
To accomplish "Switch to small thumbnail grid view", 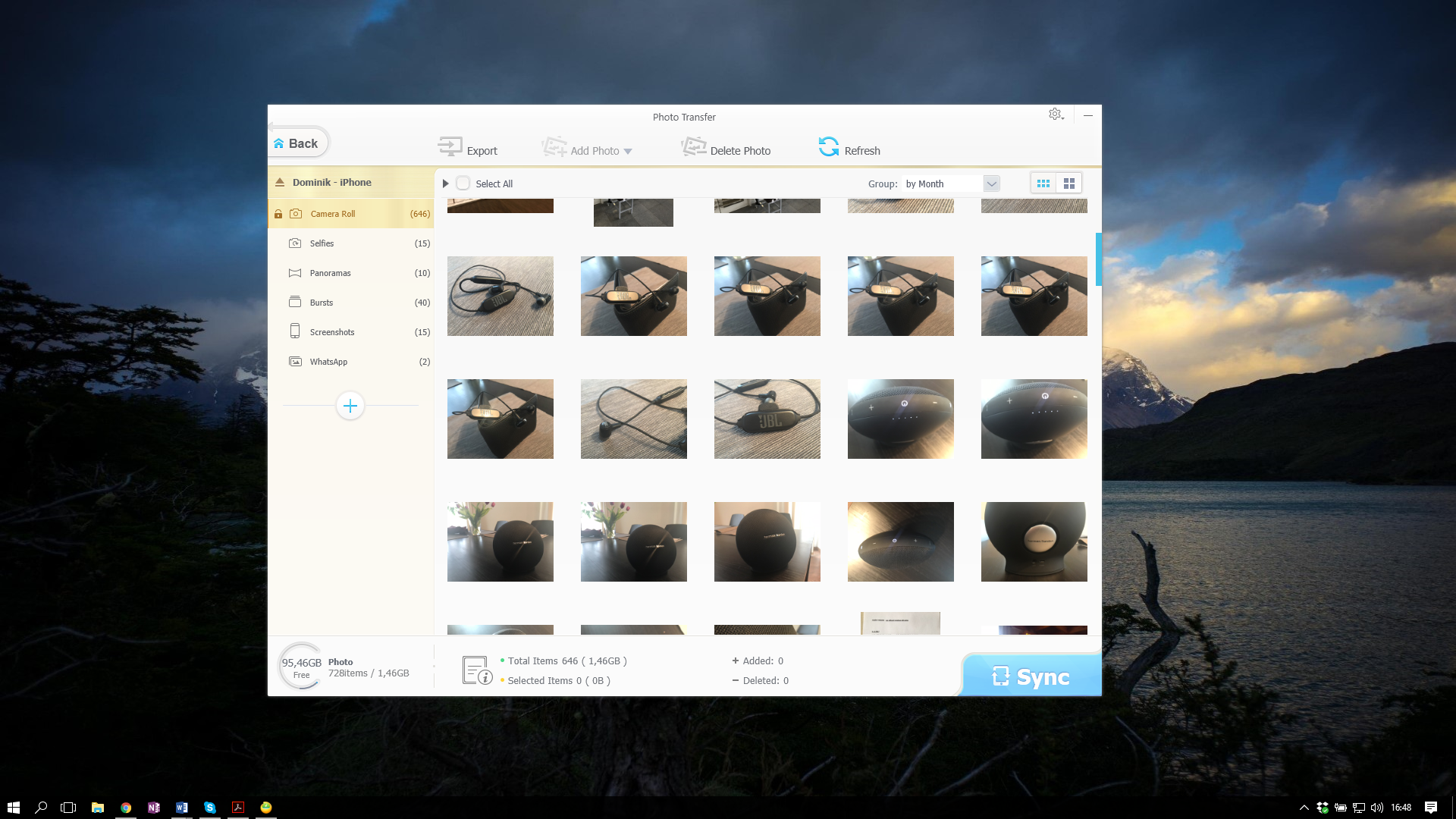I will coord(1043,184).
